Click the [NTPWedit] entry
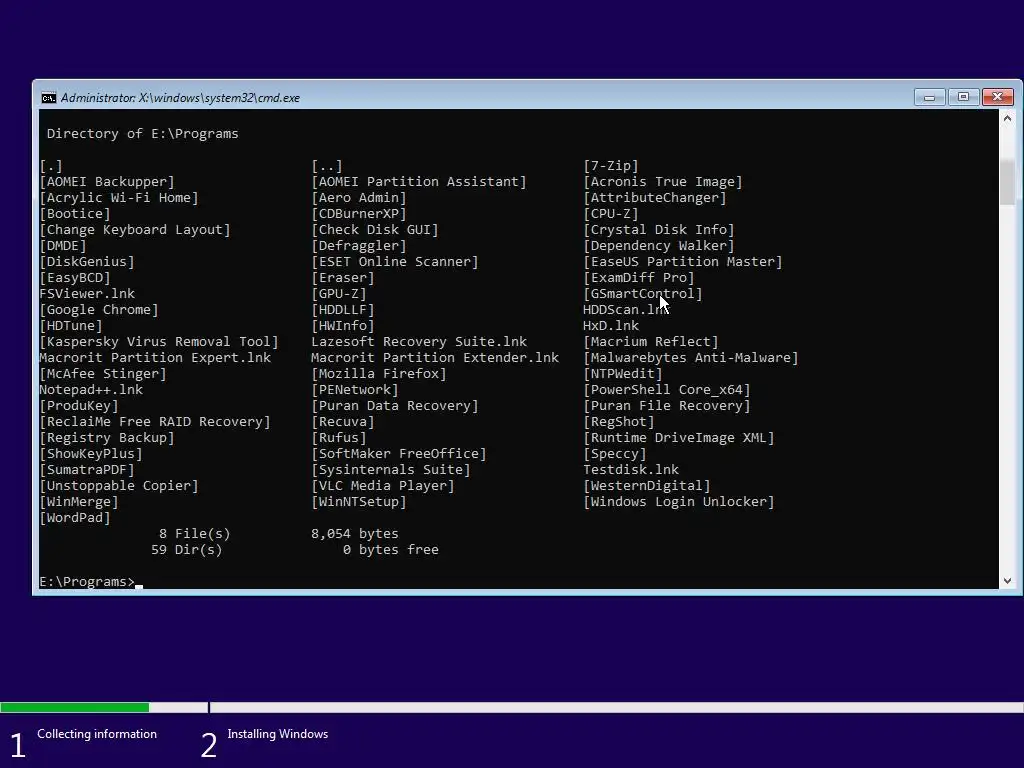This screenshot has height=768, width=1024. tap(622, 374)
